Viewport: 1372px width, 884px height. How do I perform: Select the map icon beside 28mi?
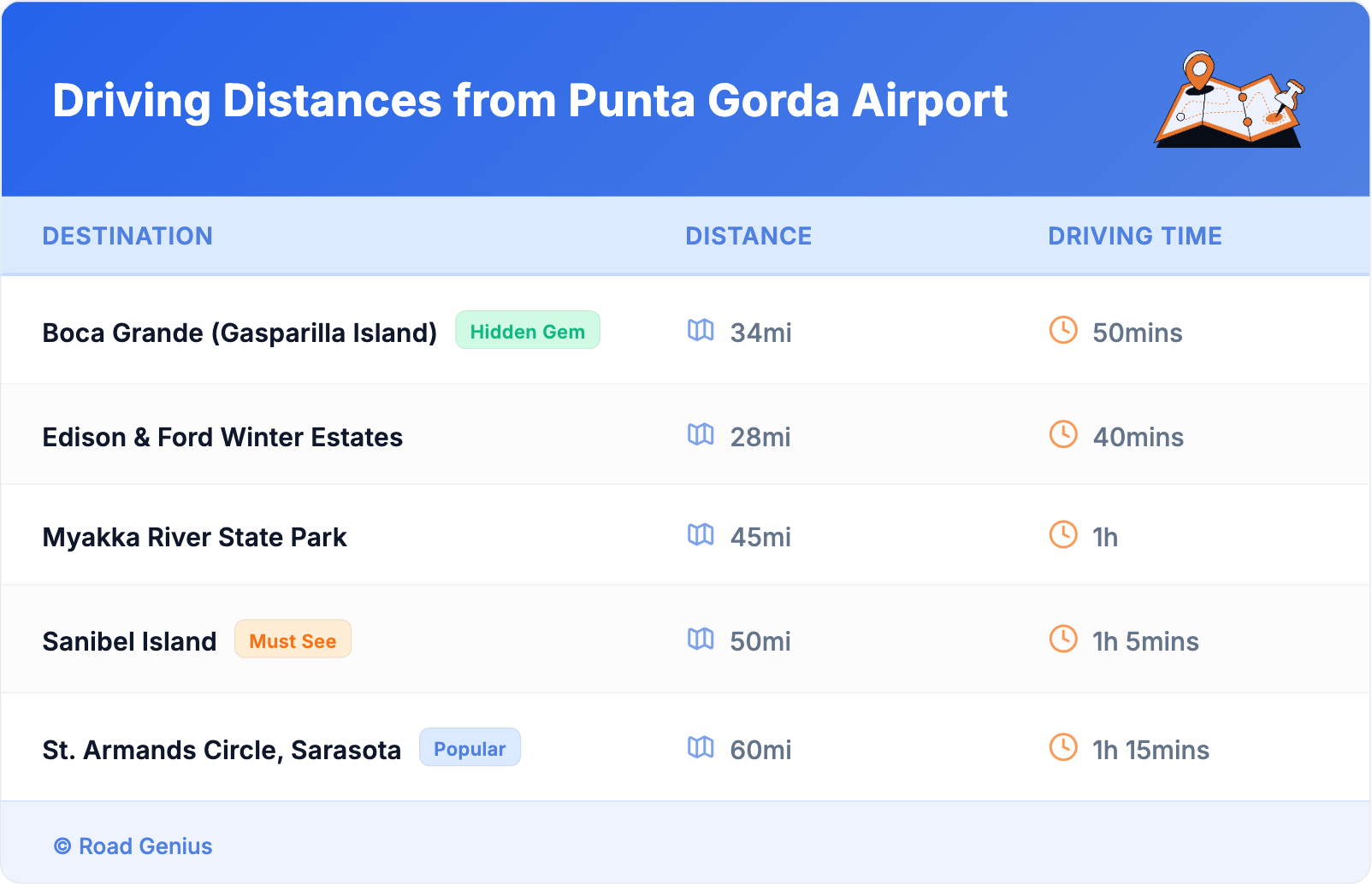pos(701,436)
